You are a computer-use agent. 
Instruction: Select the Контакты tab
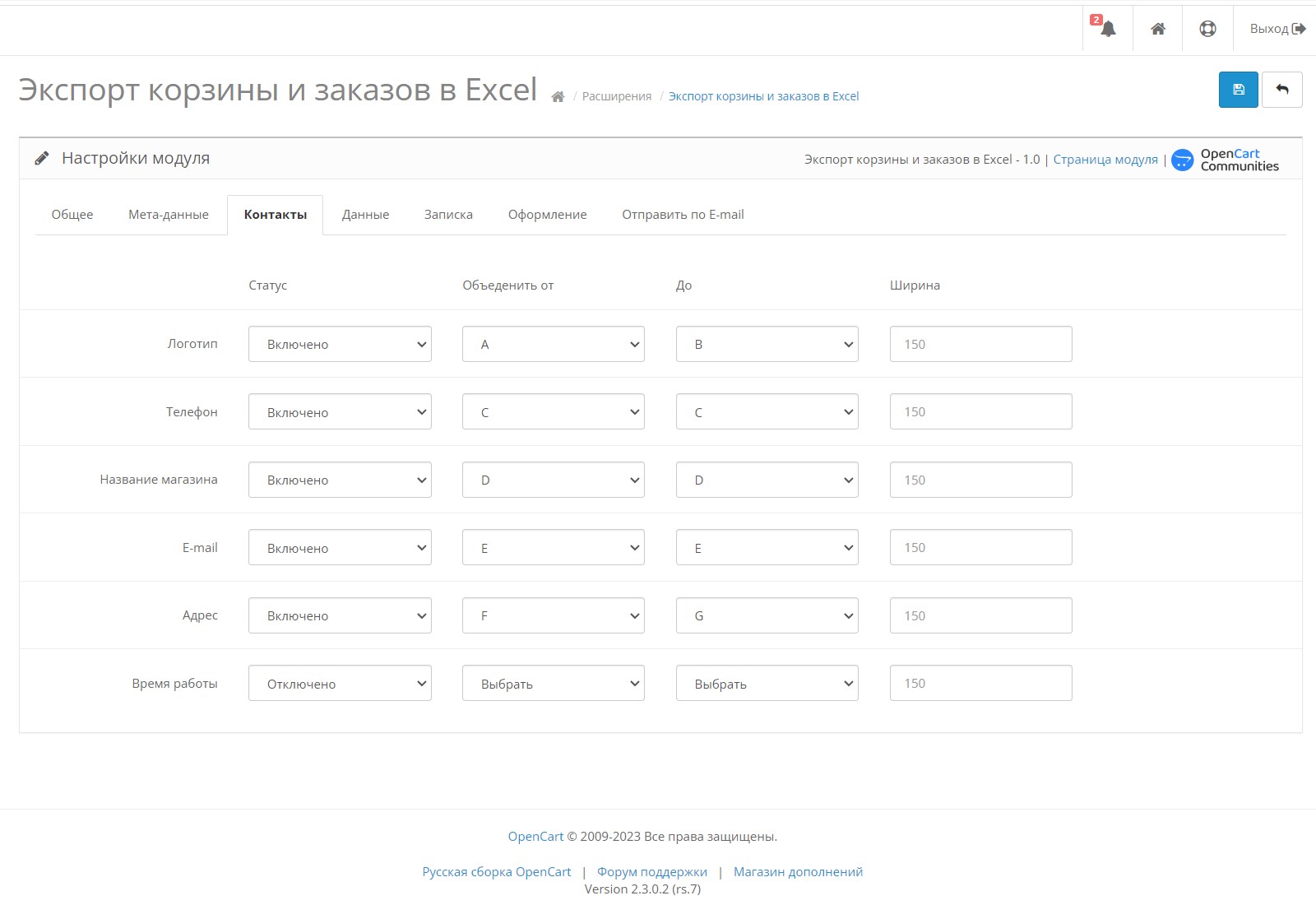pos(276,215)
